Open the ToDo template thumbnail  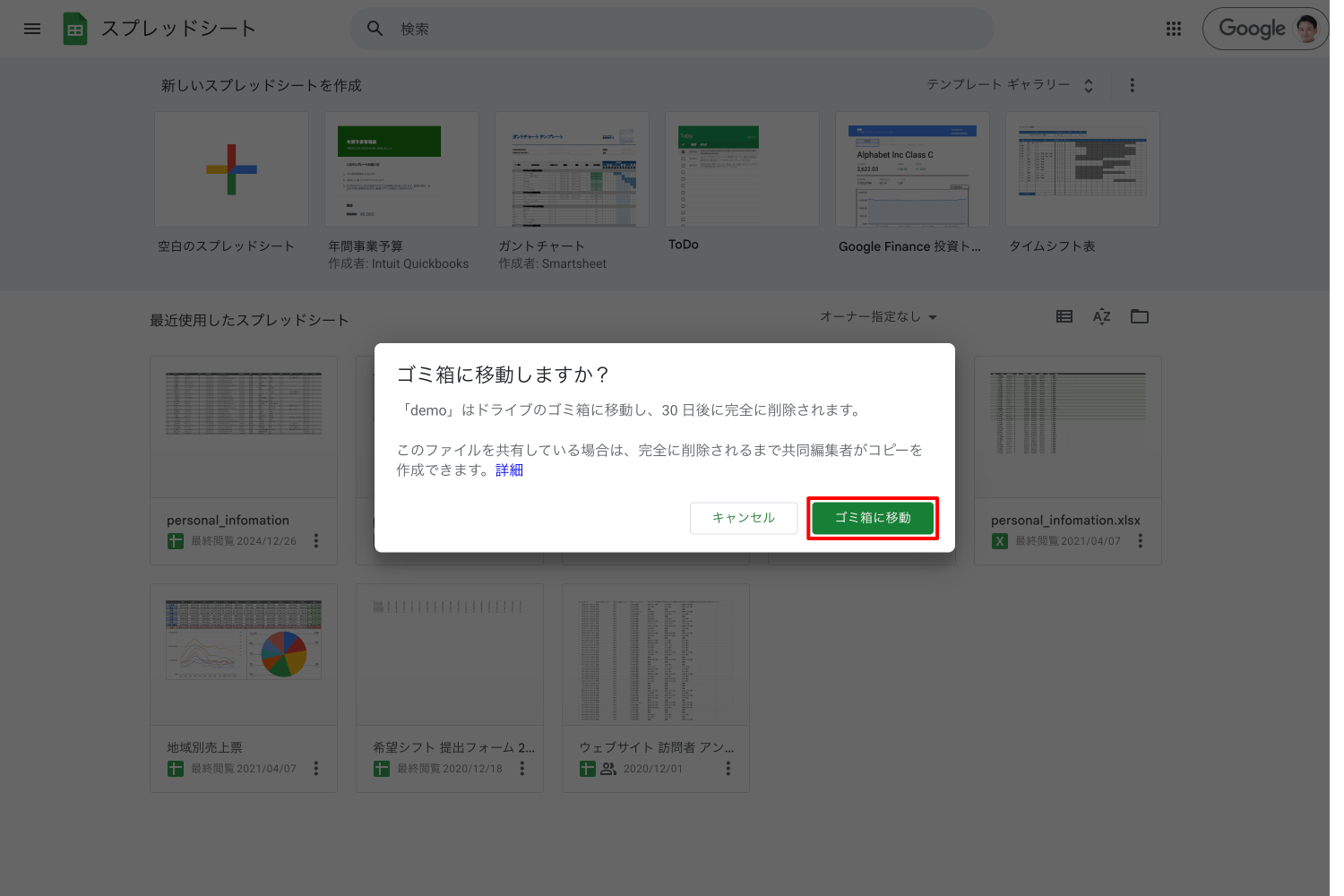pos(742,170)
